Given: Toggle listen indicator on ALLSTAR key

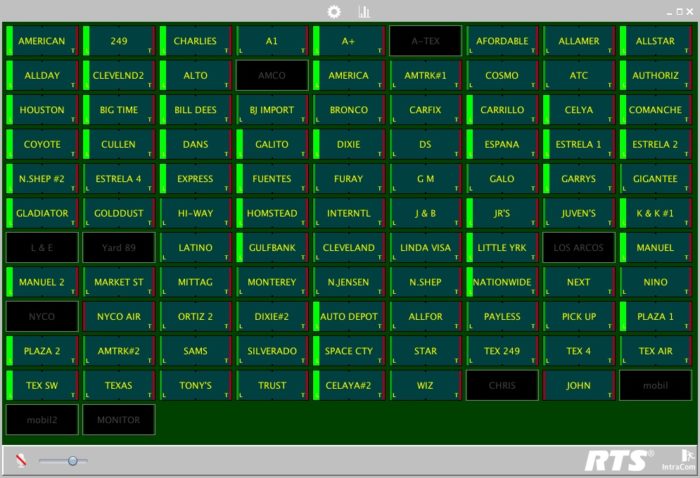Looking at the screenshot, I should click(x=623, y=41).
